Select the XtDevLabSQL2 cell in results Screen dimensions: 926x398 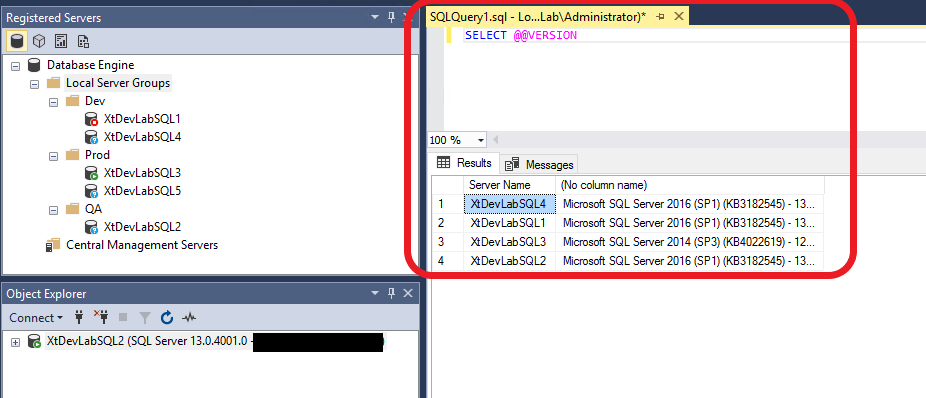pyautogui.click(x=509, y=260)
